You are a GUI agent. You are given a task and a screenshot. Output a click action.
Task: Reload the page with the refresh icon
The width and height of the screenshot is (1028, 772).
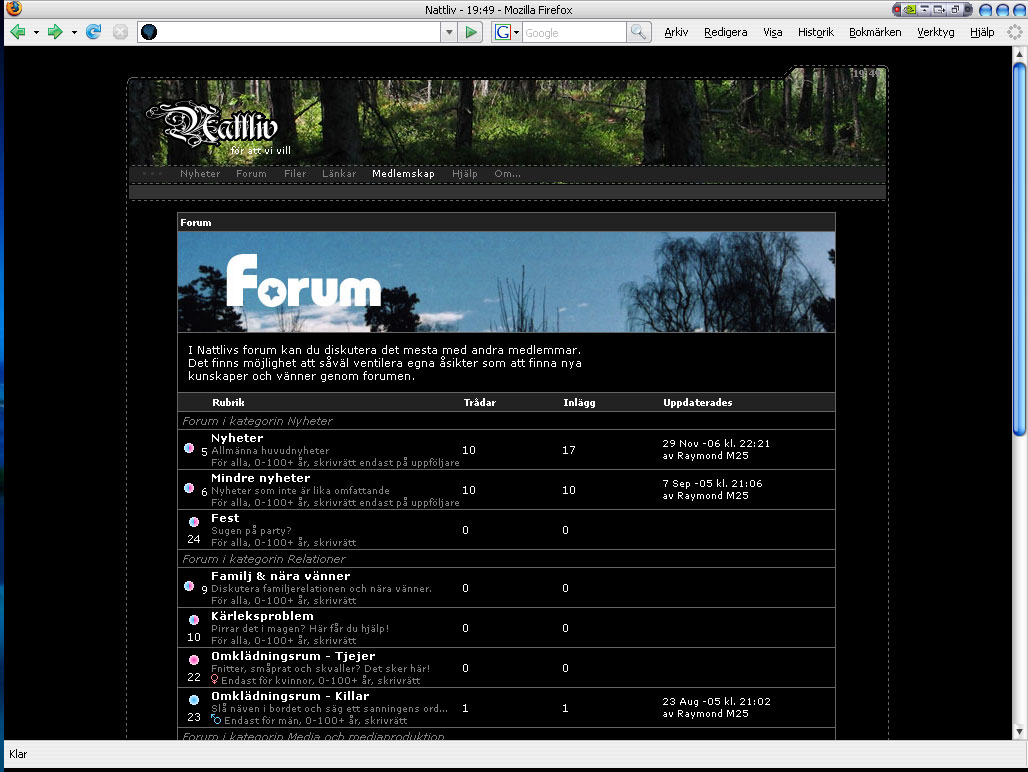tap(94, 32)
